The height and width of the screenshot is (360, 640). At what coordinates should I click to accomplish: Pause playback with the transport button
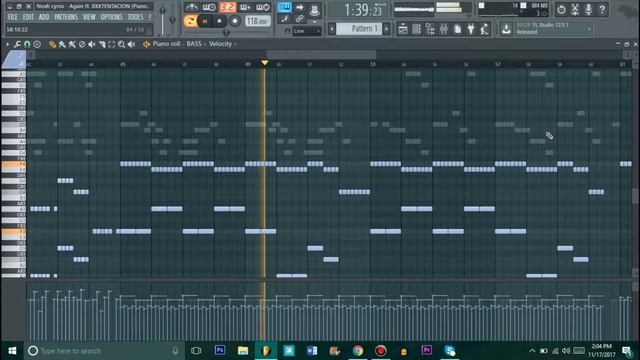click(205, 21)
